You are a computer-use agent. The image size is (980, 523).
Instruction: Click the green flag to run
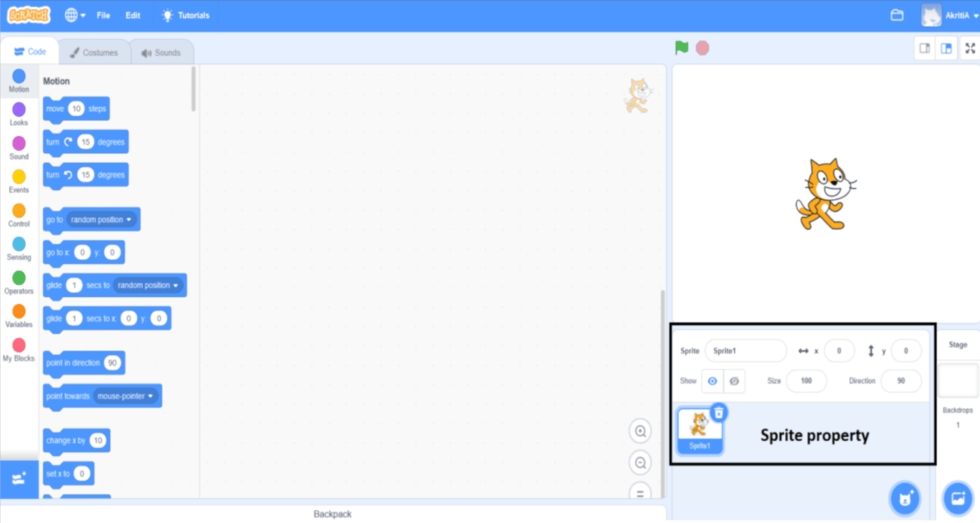pos(681,47)
